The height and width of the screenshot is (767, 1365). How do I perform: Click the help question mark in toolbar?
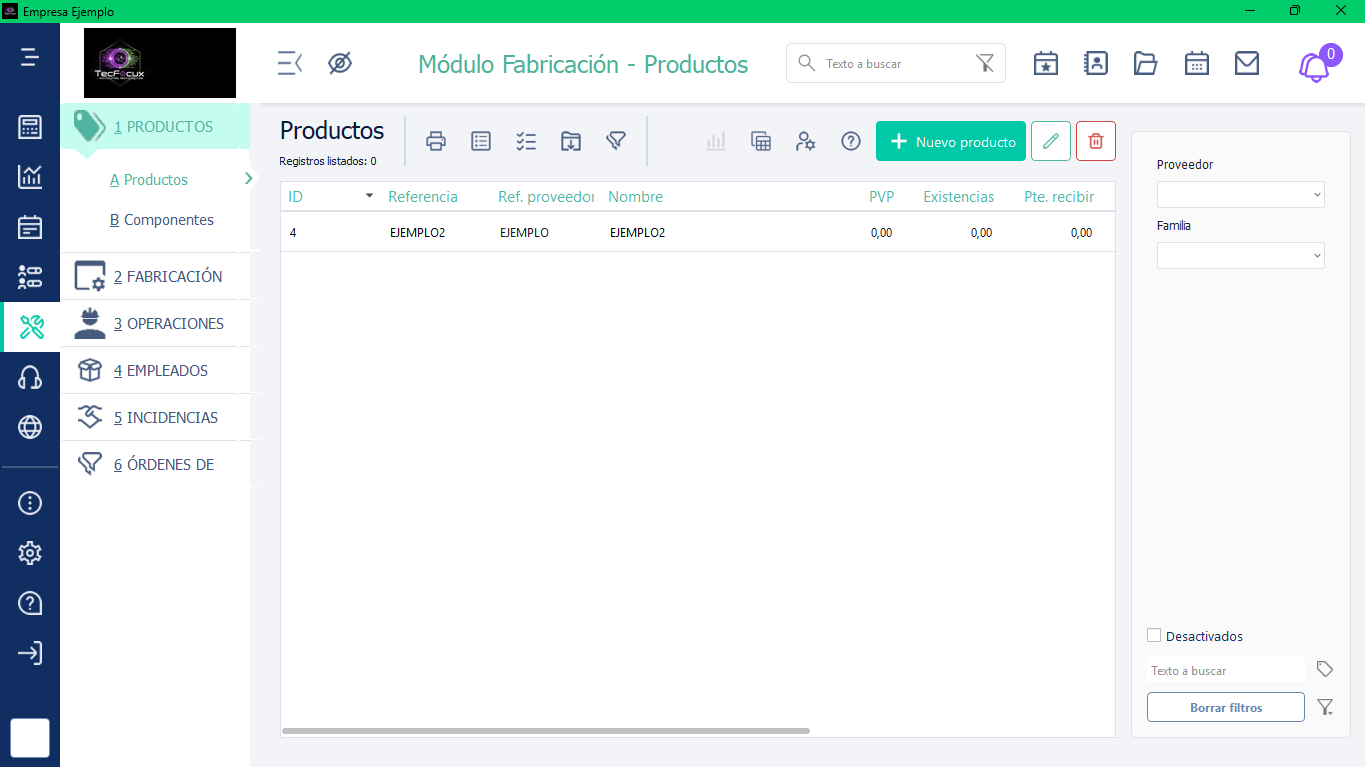[850, 141]
